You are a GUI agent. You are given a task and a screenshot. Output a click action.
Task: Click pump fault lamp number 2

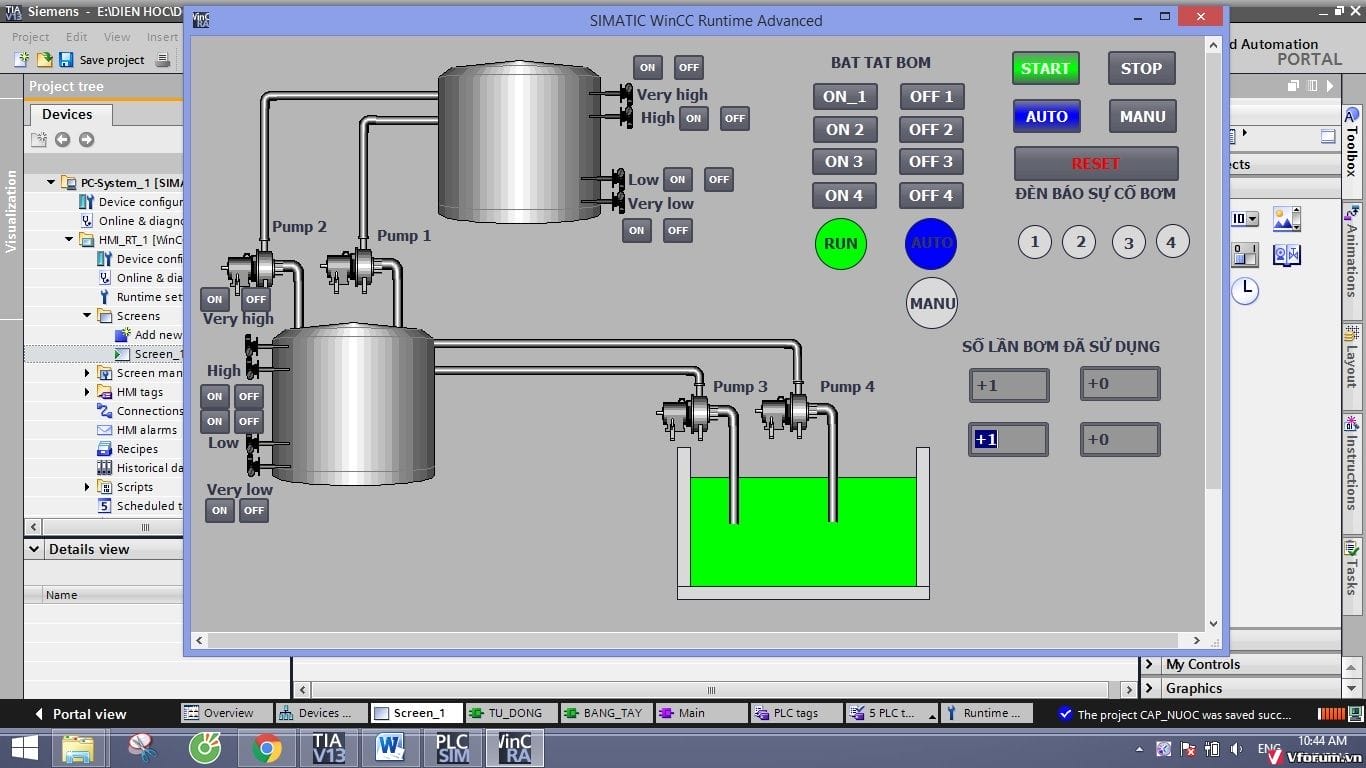pos(1079,242)
